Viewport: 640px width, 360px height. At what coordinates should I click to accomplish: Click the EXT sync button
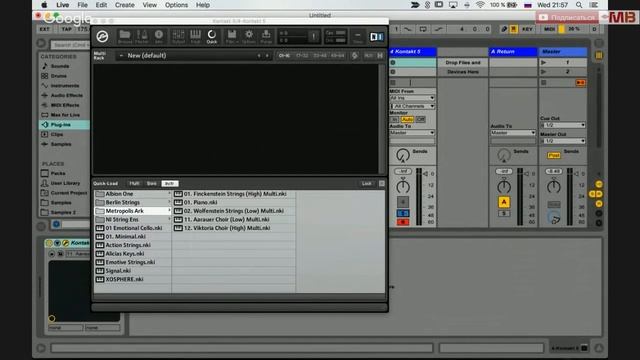point(44,29)
